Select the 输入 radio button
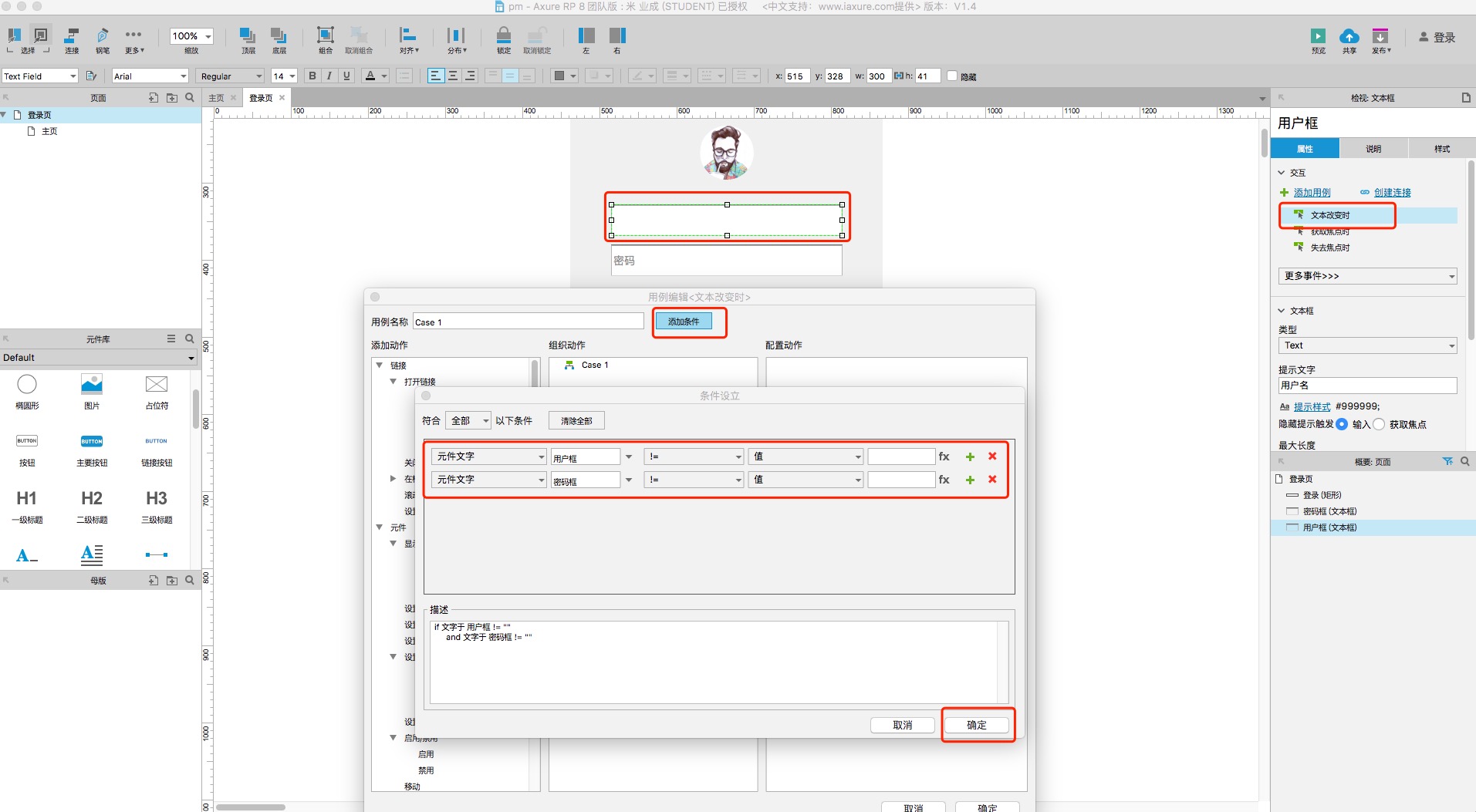 (1341, 424)
